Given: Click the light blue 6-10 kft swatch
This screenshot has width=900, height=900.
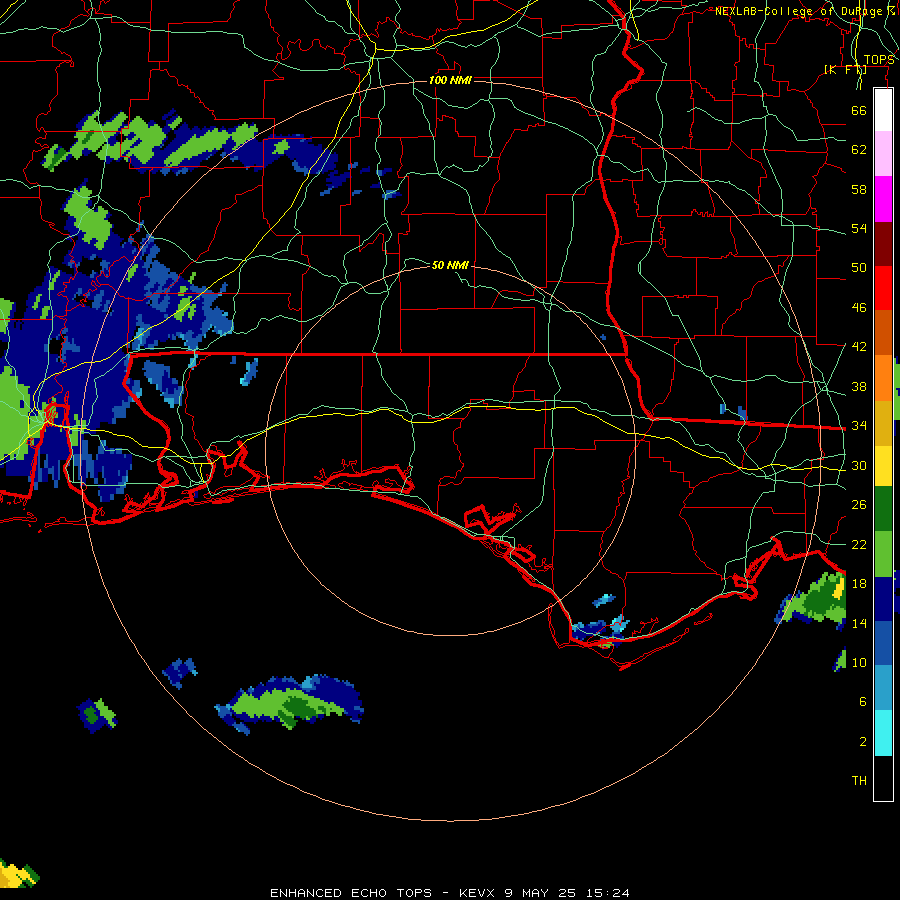Looking at the screenshot, I should [x=883, y=688].
